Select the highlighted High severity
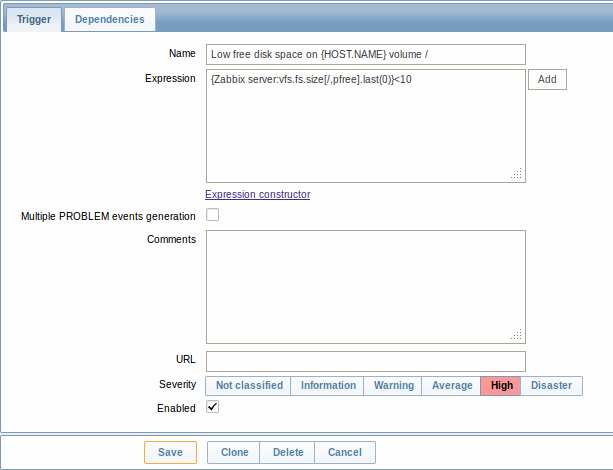Viewport: 613px width, 470px height. click(x=501, y=386)
